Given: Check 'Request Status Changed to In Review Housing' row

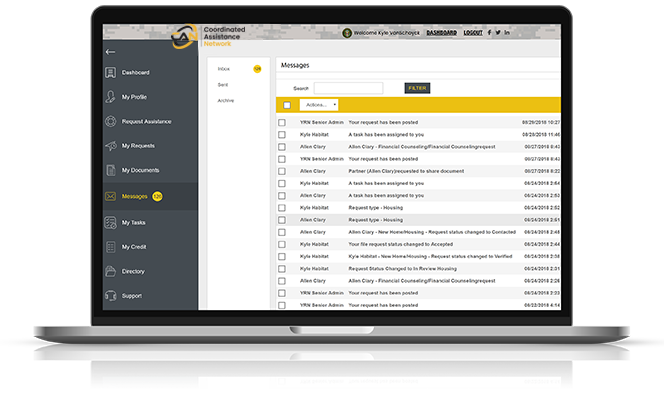Looking at the screenshot, I should click(x=282, y=269).
